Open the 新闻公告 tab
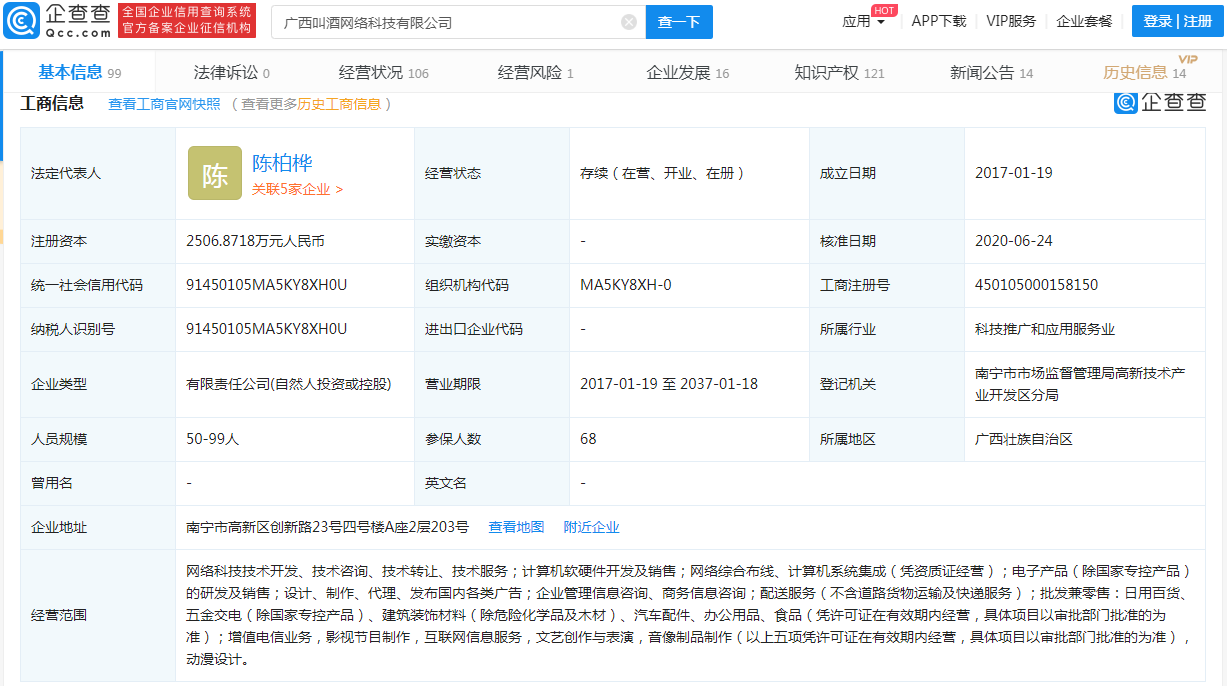1227x686 pixels. 992,72
